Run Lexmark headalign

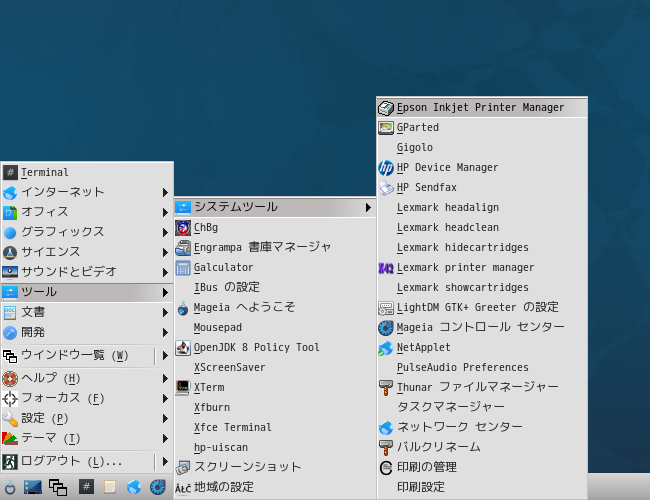point(482,208)
